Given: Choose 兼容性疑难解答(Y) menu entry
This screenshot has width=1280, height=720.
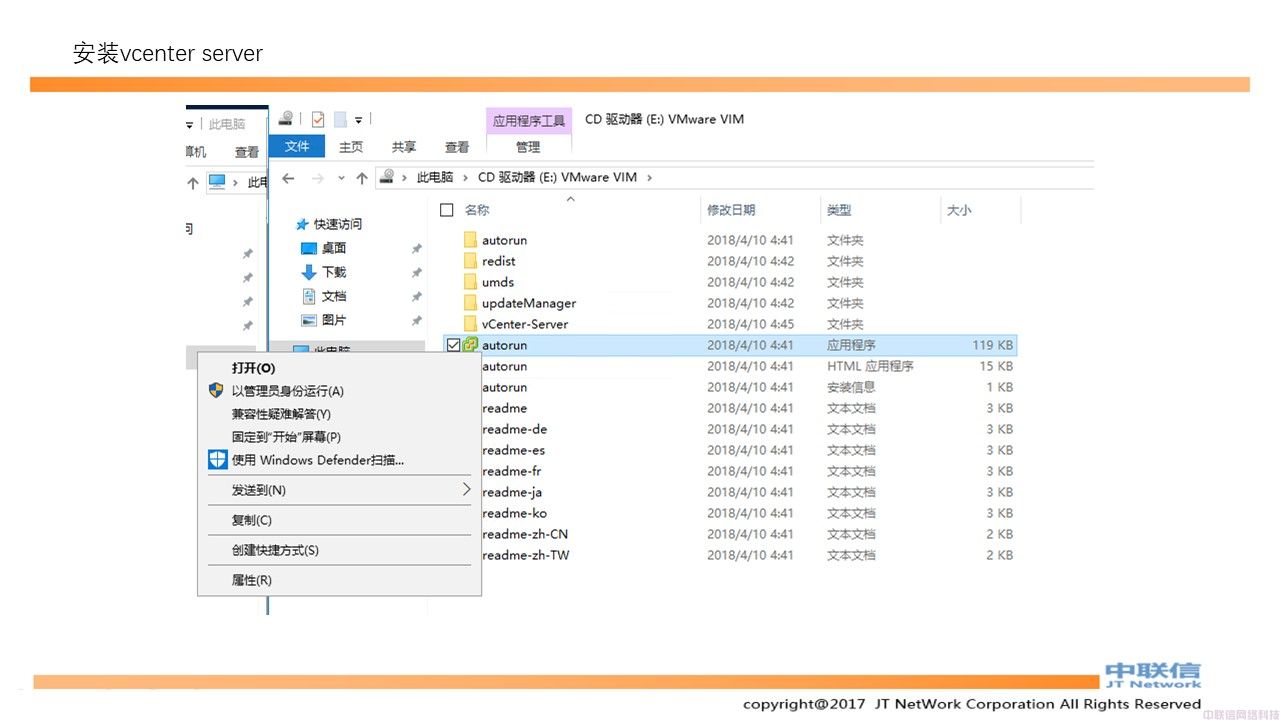Looking at the screenshot, I should click(x=339, y=414).
